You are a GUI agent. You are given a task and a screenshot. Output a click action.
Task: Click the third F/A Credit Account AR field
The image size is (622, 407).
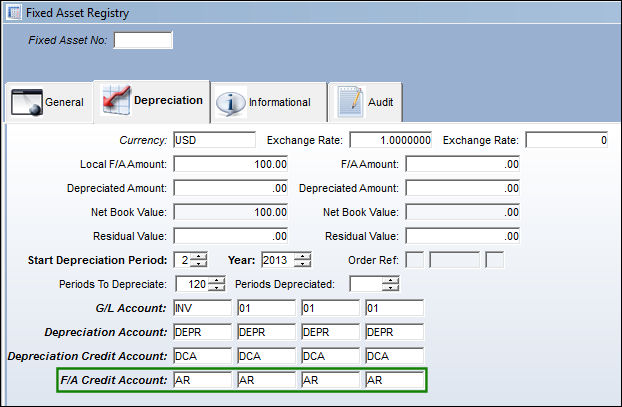(330, 380)
